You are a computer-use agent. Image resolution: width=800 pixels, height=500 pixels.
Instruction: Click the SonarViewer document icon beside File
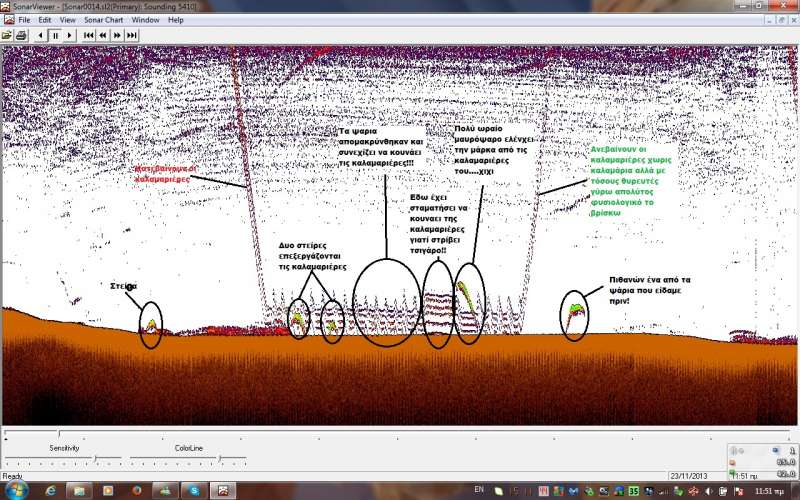pos(9,20)
